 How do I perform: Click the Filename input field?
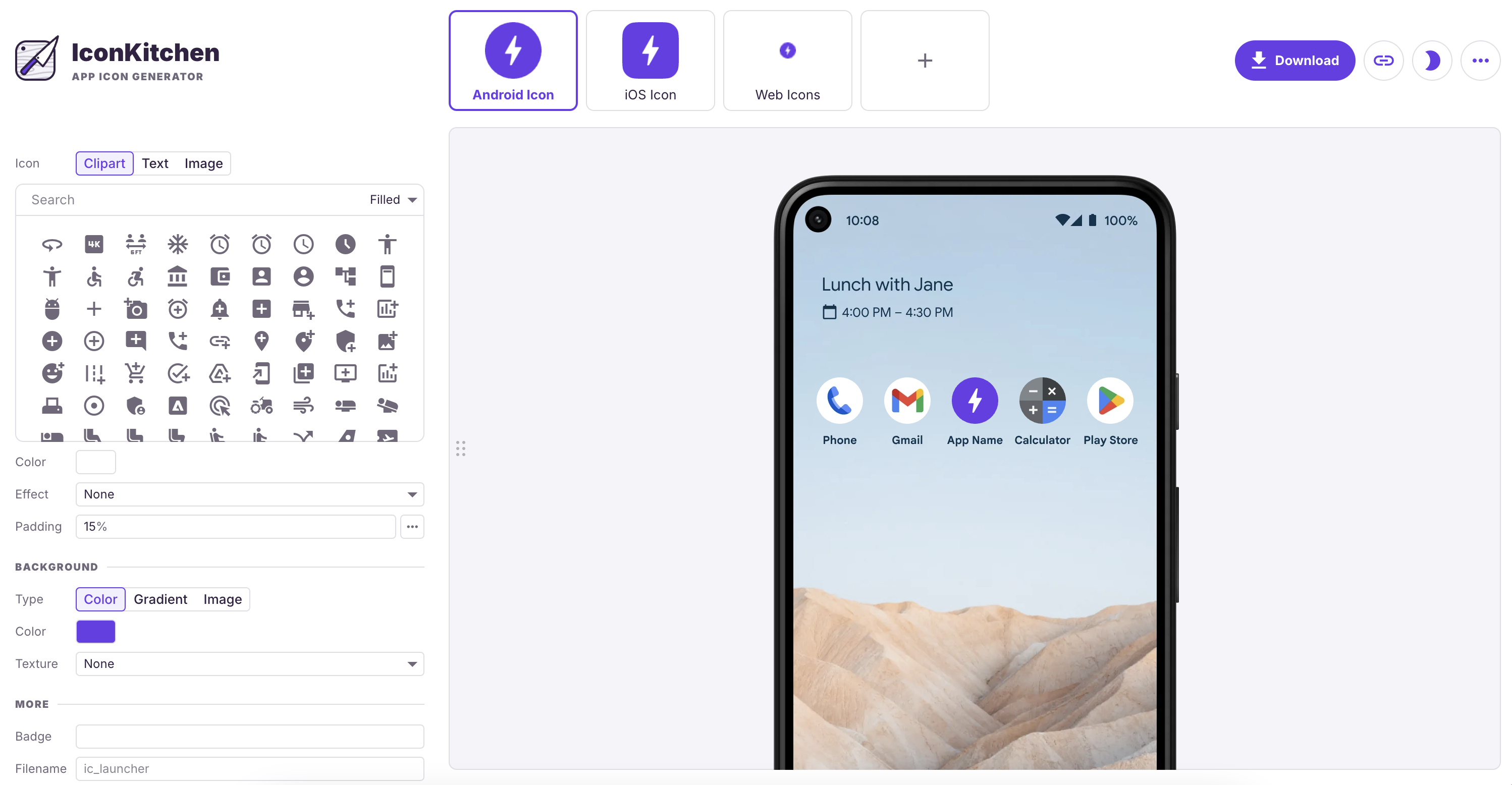point(250,768)
